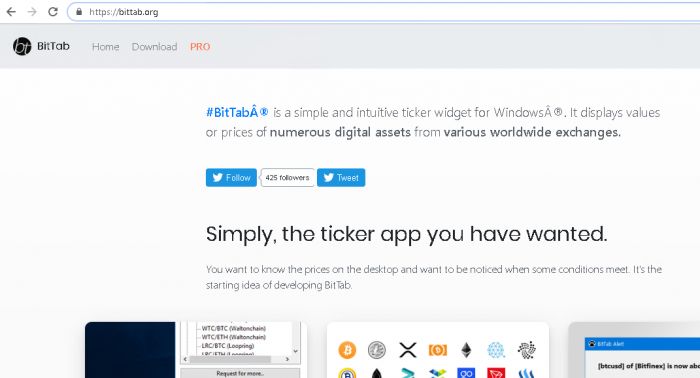
Task: Open the PRO navigation item
Action: (200, 46)
